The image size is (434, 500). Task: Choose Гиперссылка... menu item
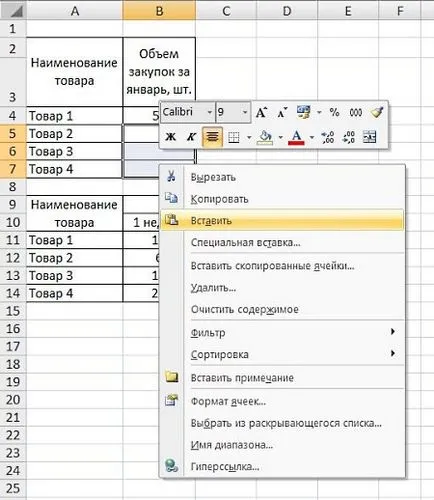[282, 466]
